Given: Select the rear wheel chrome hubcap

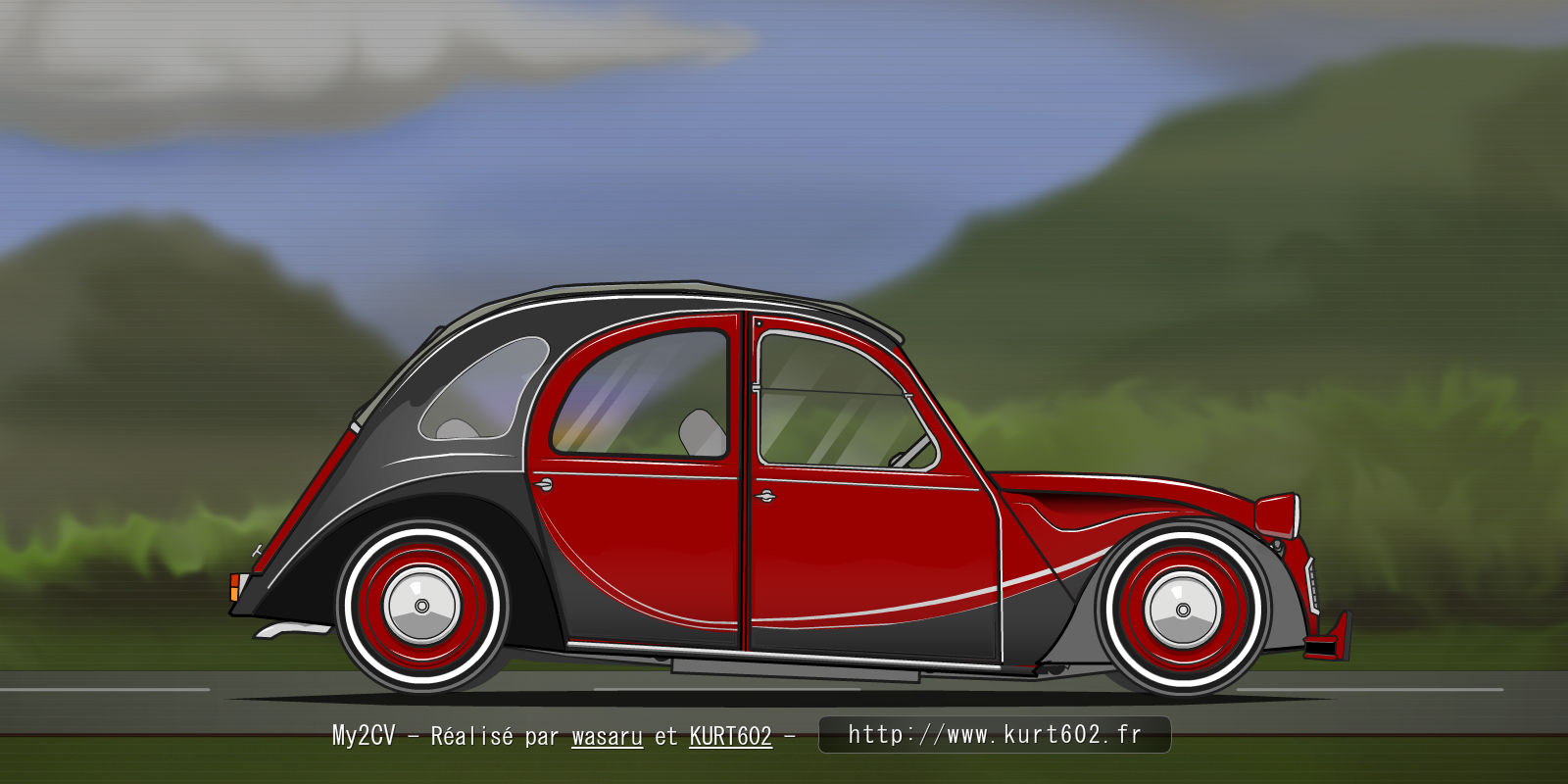Looking at the screenshot, I should 421,606.
